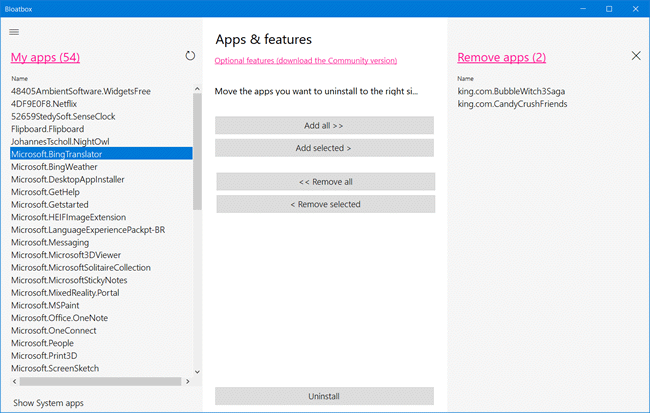Click the horizontal scrollbar left arrow

[15, 381]
